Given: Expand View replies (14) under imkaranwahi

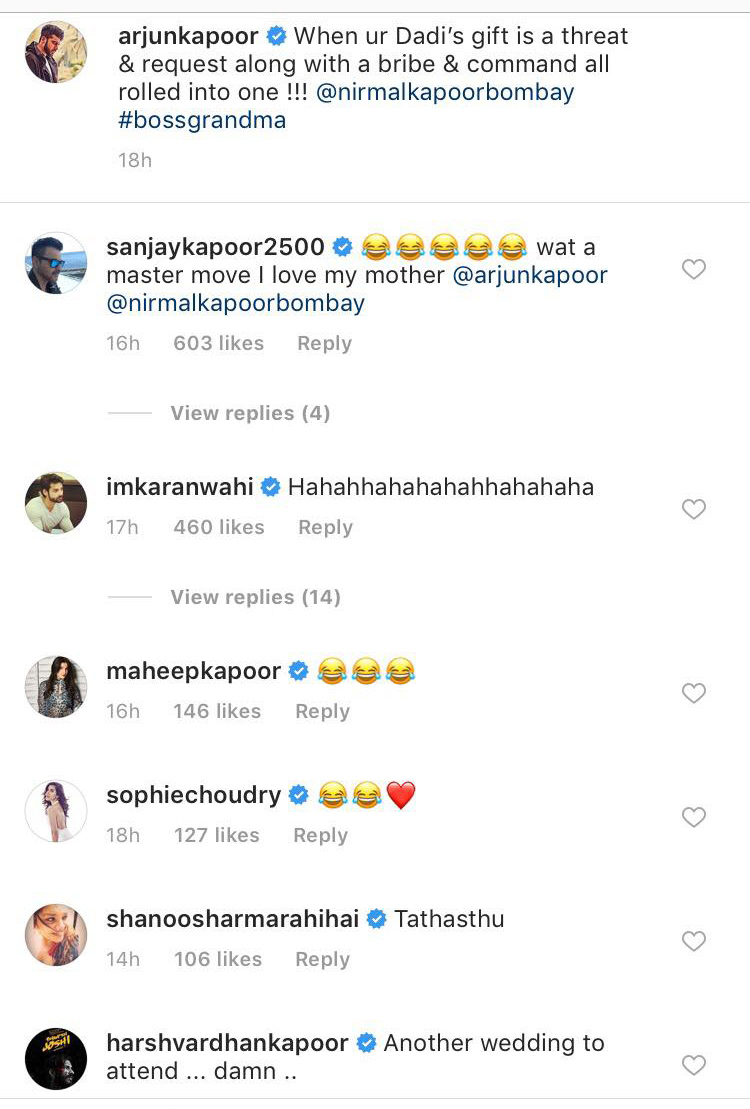Looking at the screenshot, I should [x=254, y=597].
